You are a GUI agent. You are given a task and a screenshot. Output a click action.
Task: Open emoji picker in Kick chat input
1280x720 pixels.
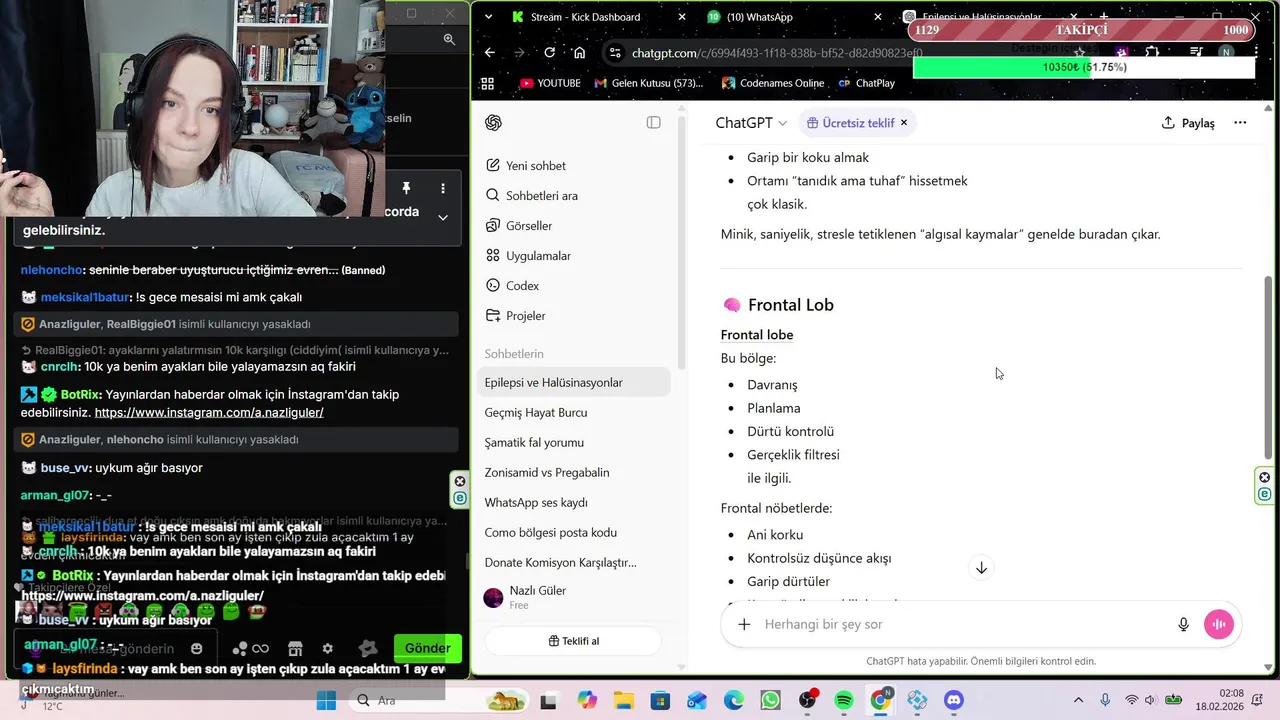tap(197, 648)
